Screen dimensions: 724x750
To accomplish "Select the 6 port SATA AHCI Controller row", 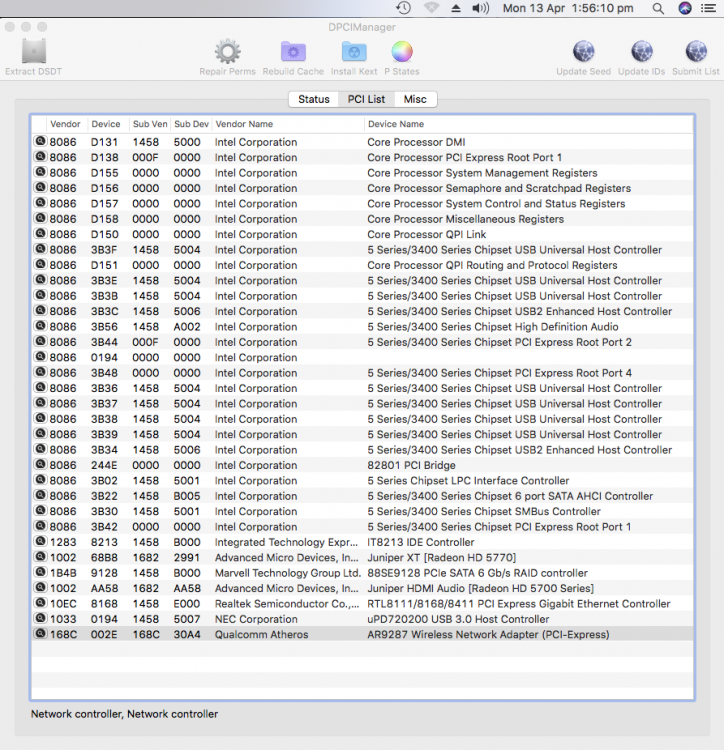I will click(362, 496).
